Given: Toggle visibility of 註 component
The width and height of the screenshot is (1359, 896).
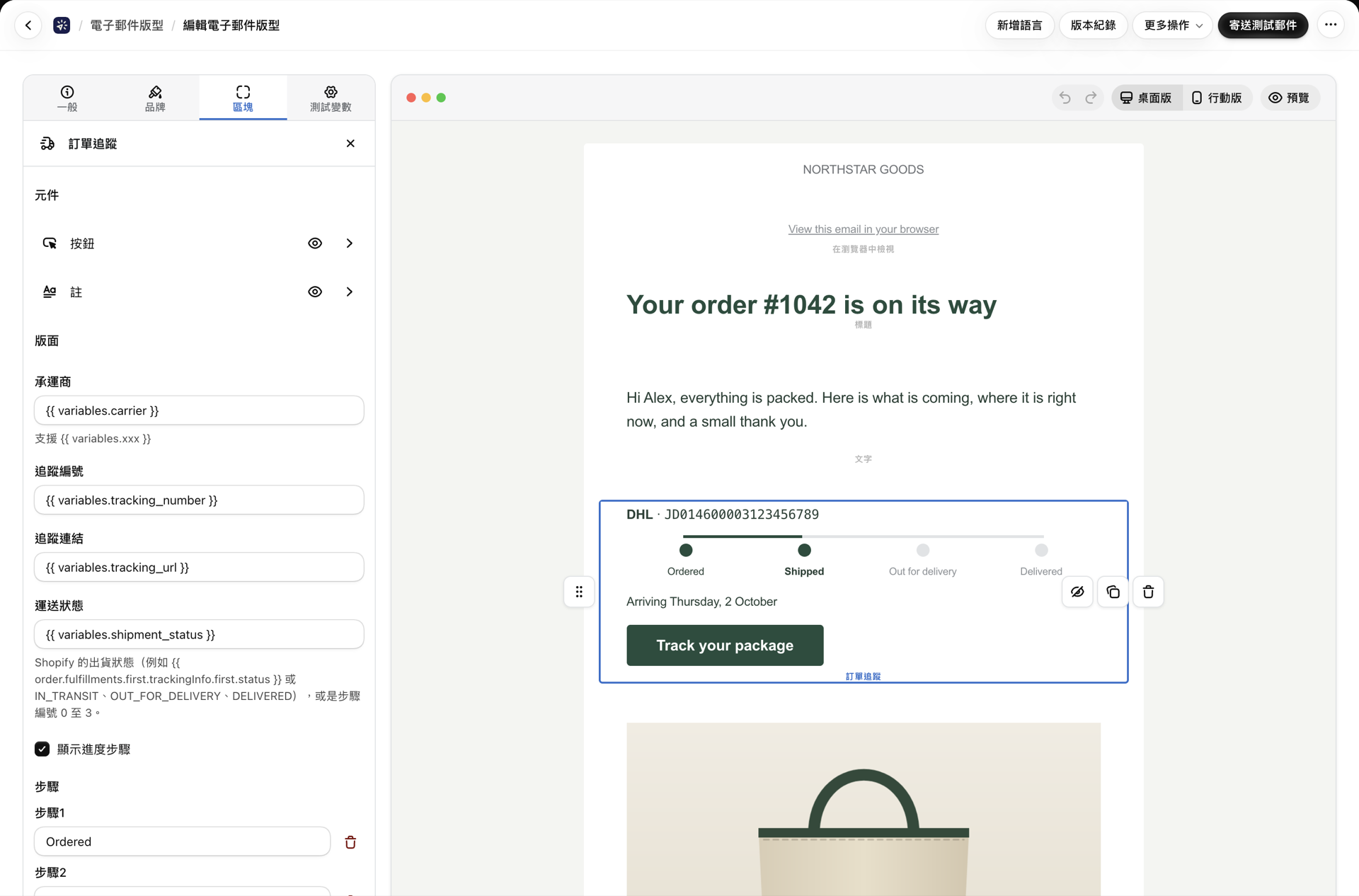Looking at the screenshot, I should tap(315, 292).
